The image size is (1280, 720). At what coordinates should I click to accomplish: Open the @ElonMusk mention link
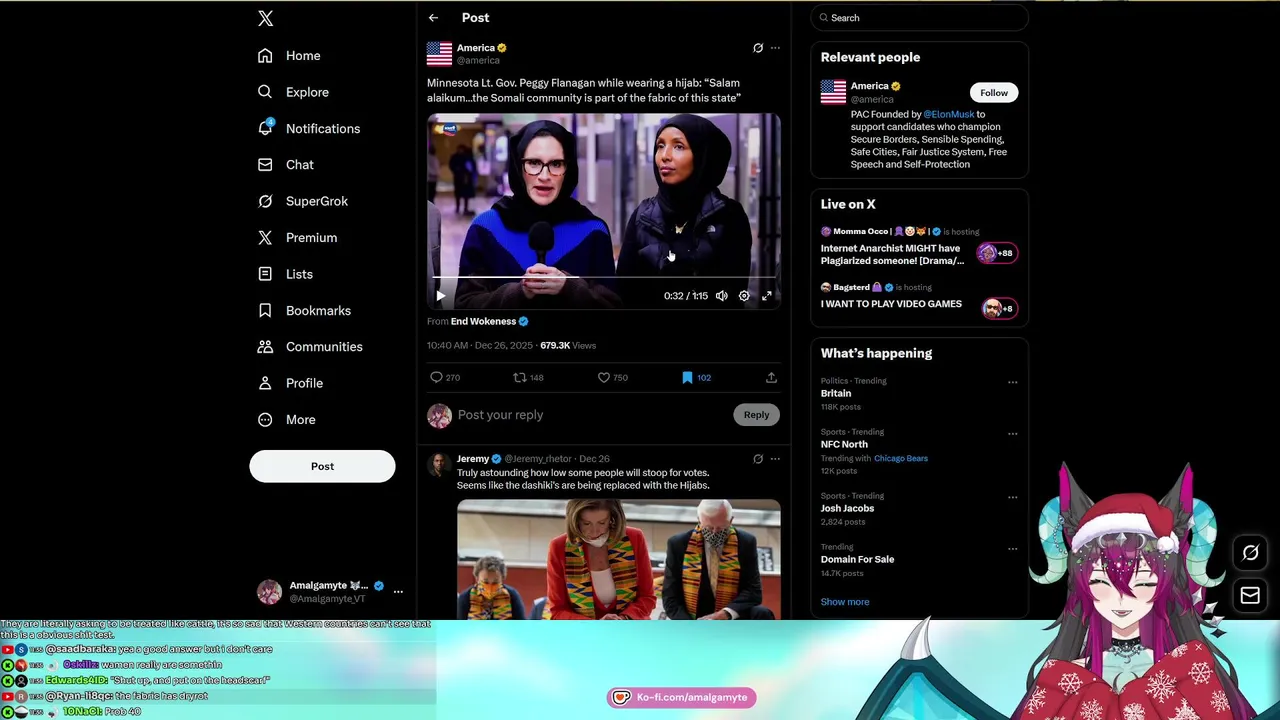[x=948, y=115]
